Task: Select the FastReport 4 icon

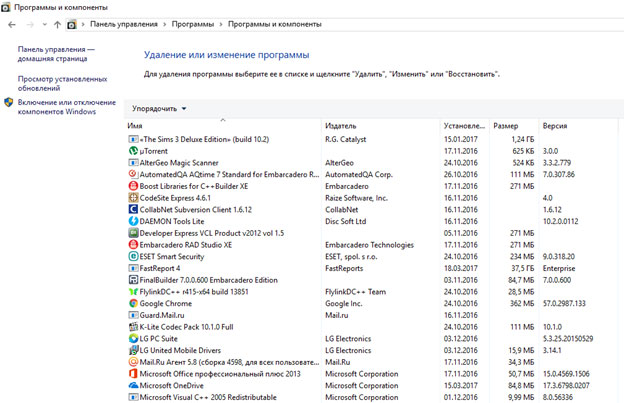Action: (x=133, y=268)
